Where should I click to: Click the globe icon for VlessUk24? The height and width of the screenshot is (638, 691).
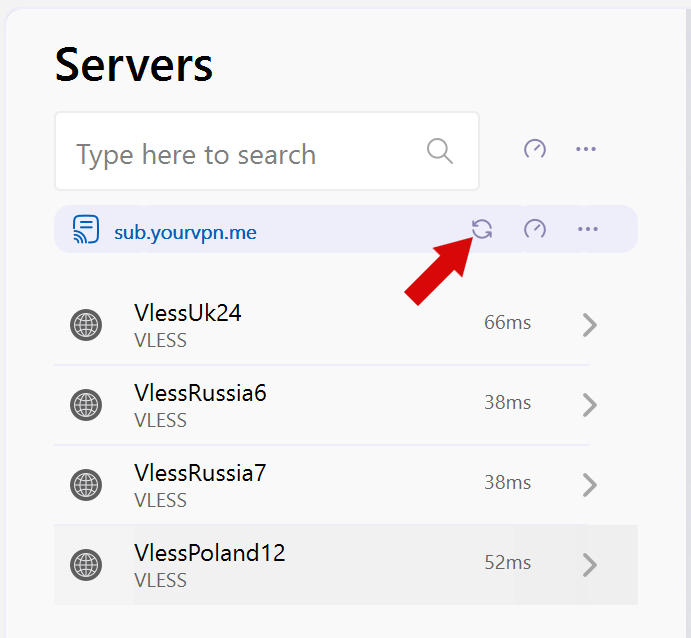(x=86, y=325)
